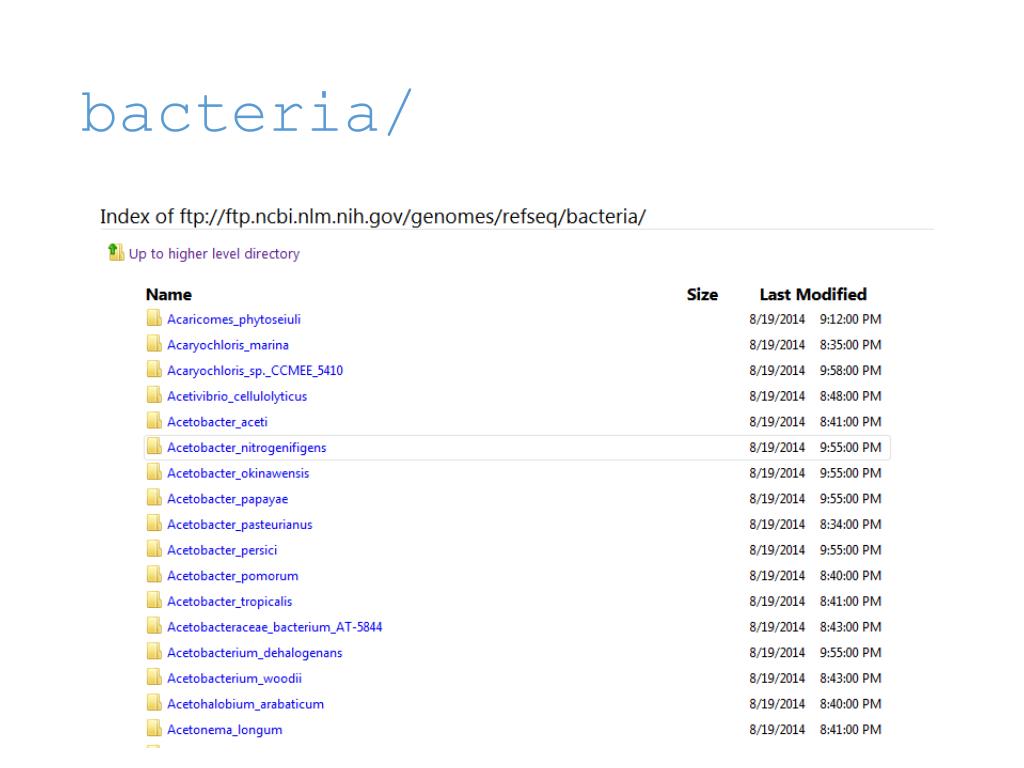Click folder icon beside Acetobacter_pomorum

pos(154,575)
